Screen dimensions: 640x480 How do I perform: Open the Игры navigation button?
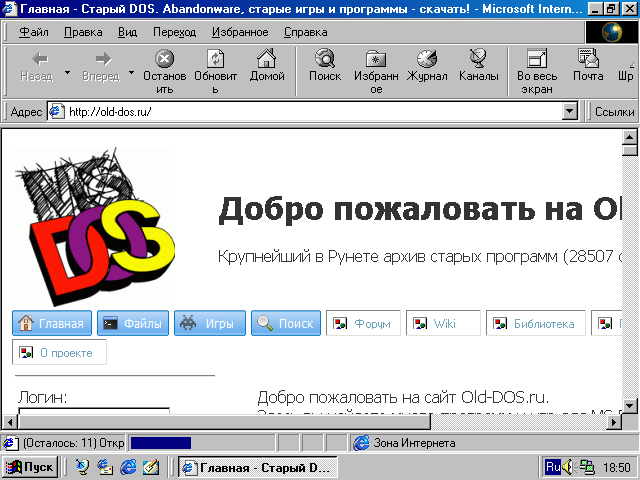(x=210, y=323)
